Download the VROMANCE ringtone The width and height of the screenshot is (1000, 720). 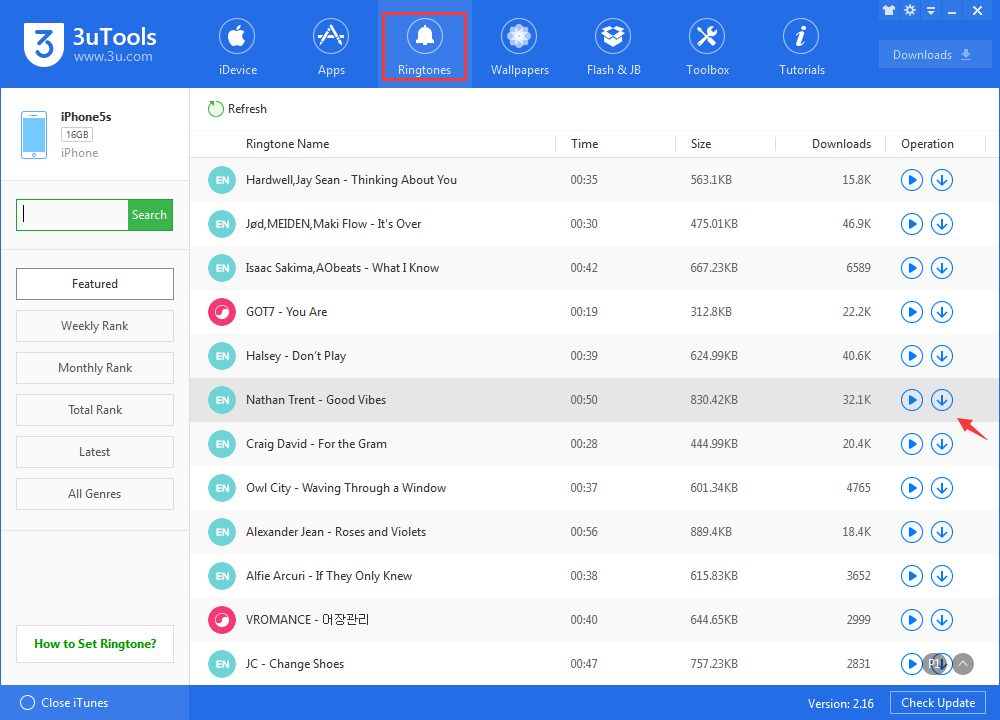pos(942,620)
